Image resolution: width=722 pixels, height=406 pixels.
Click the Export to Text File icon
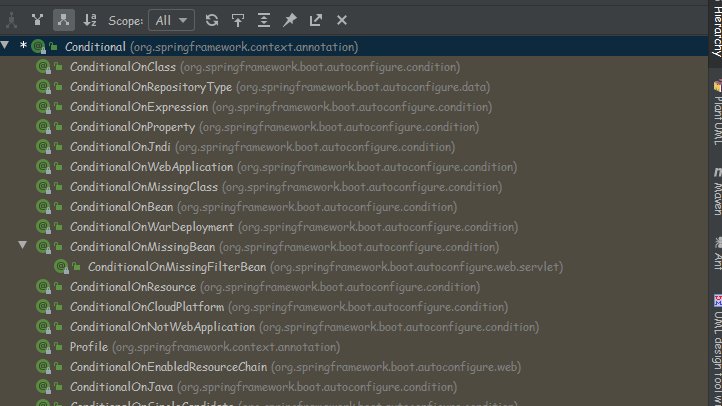tap(315, 20)
